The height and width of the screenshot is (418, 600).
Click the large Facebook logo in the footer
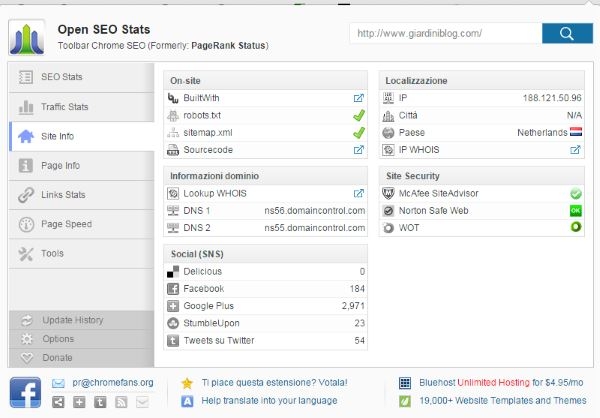click(x=25, y=392)
